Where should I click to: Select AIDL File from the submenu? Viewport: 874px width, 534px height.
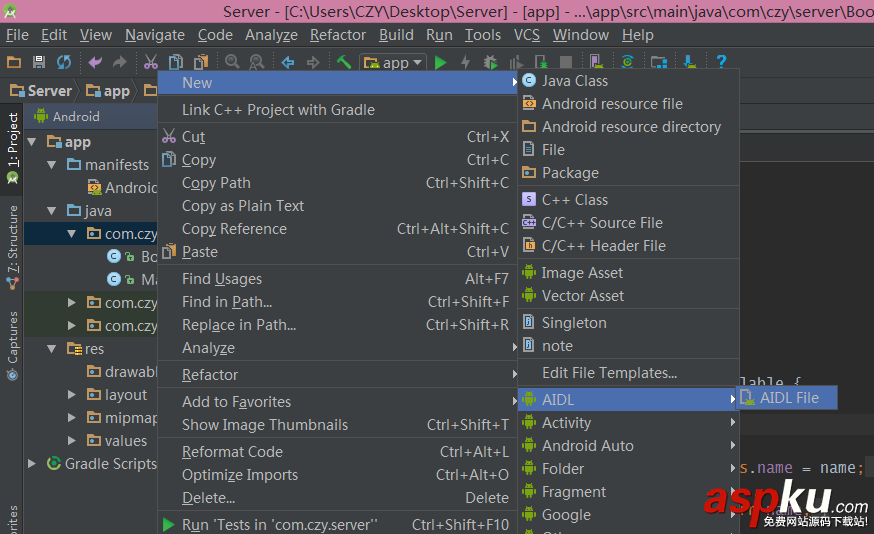(x=788, y=398)
